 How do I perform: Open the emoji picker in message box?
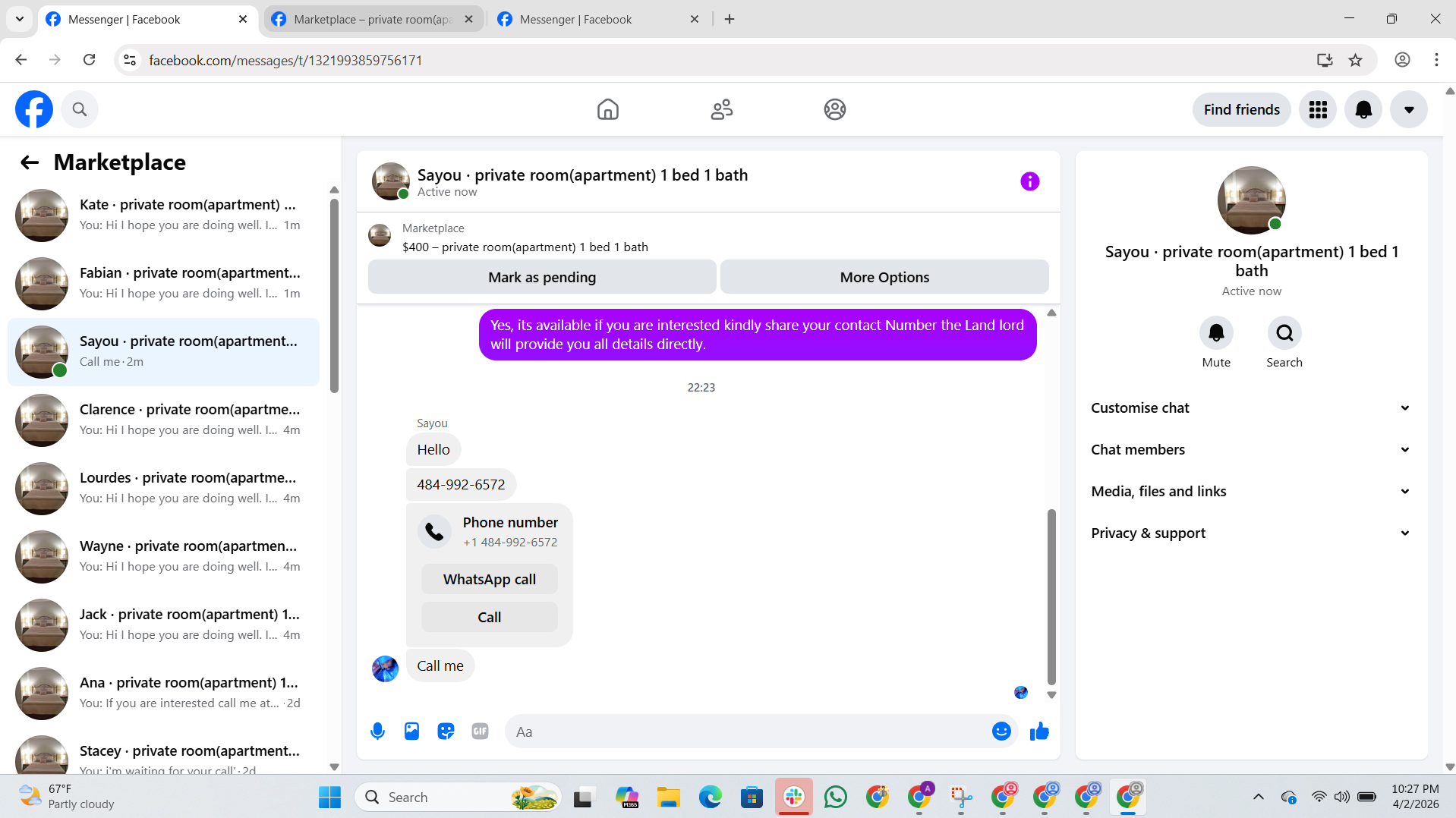click(1001, 731)
